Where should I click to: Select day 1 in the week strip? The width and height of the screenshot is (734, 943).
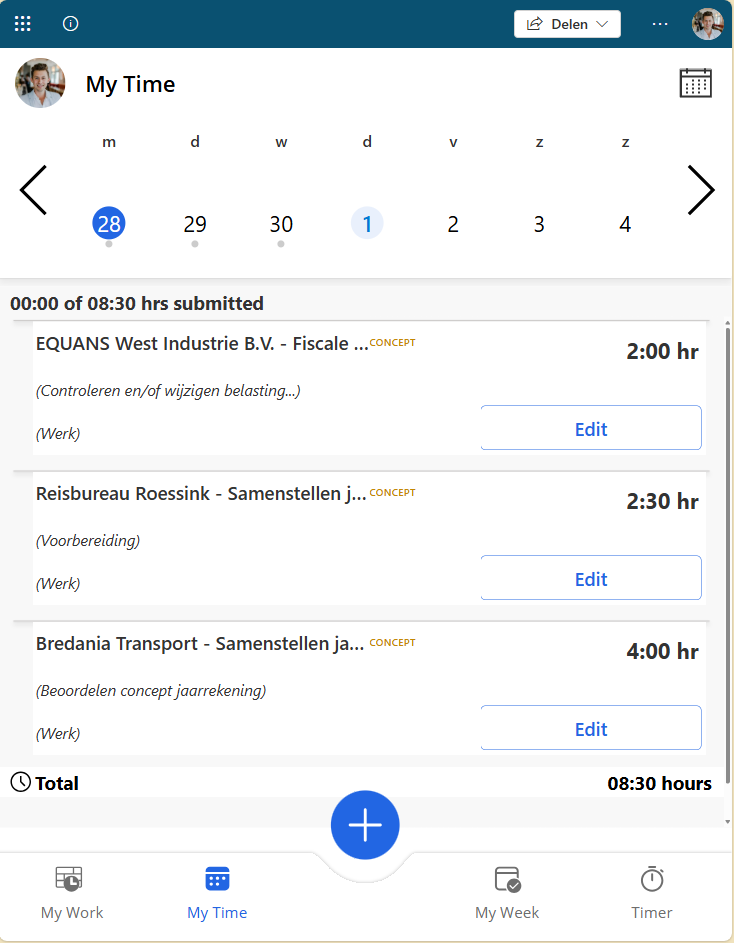(x=367, y=224)
